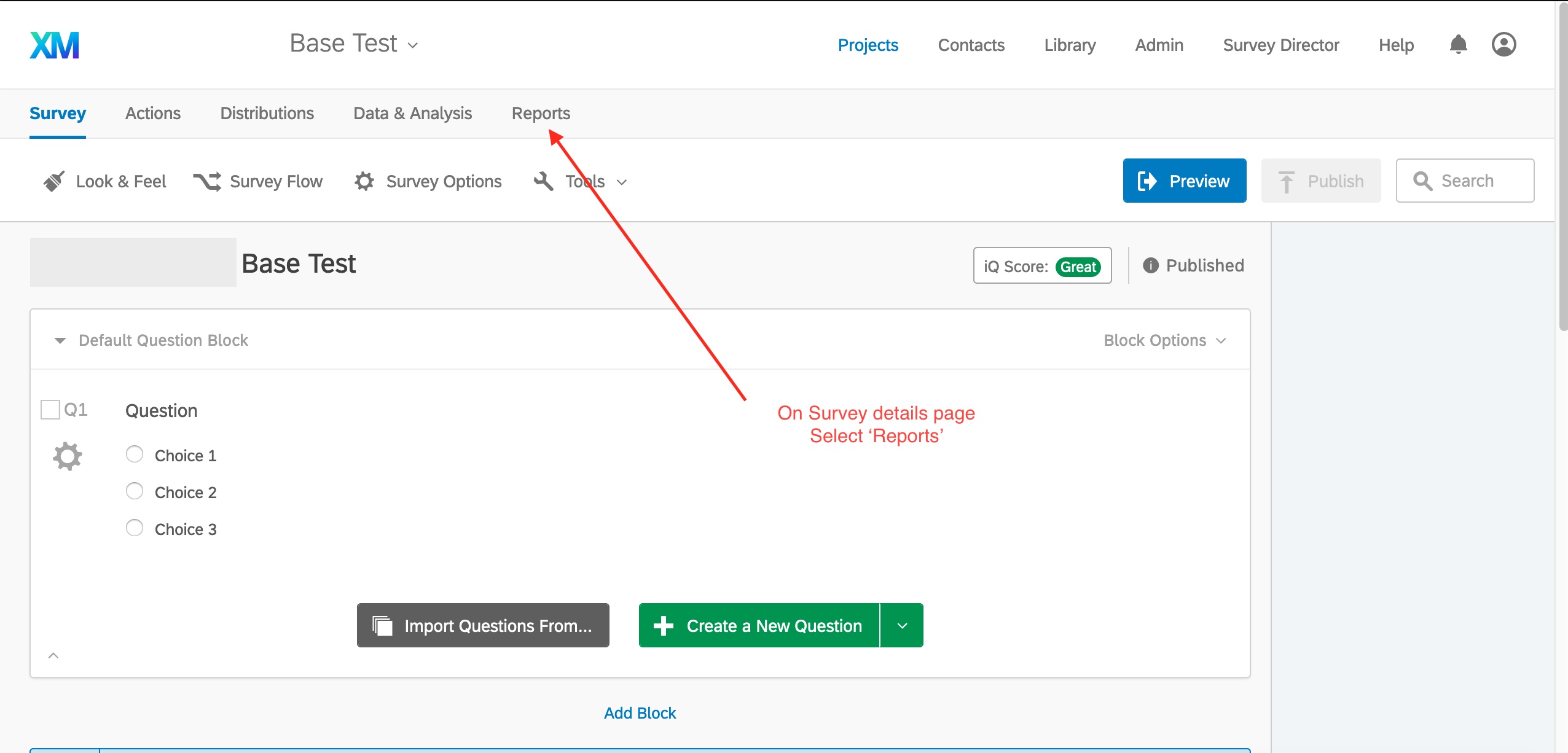Click the Survey Options gear icon

[364, 181]
